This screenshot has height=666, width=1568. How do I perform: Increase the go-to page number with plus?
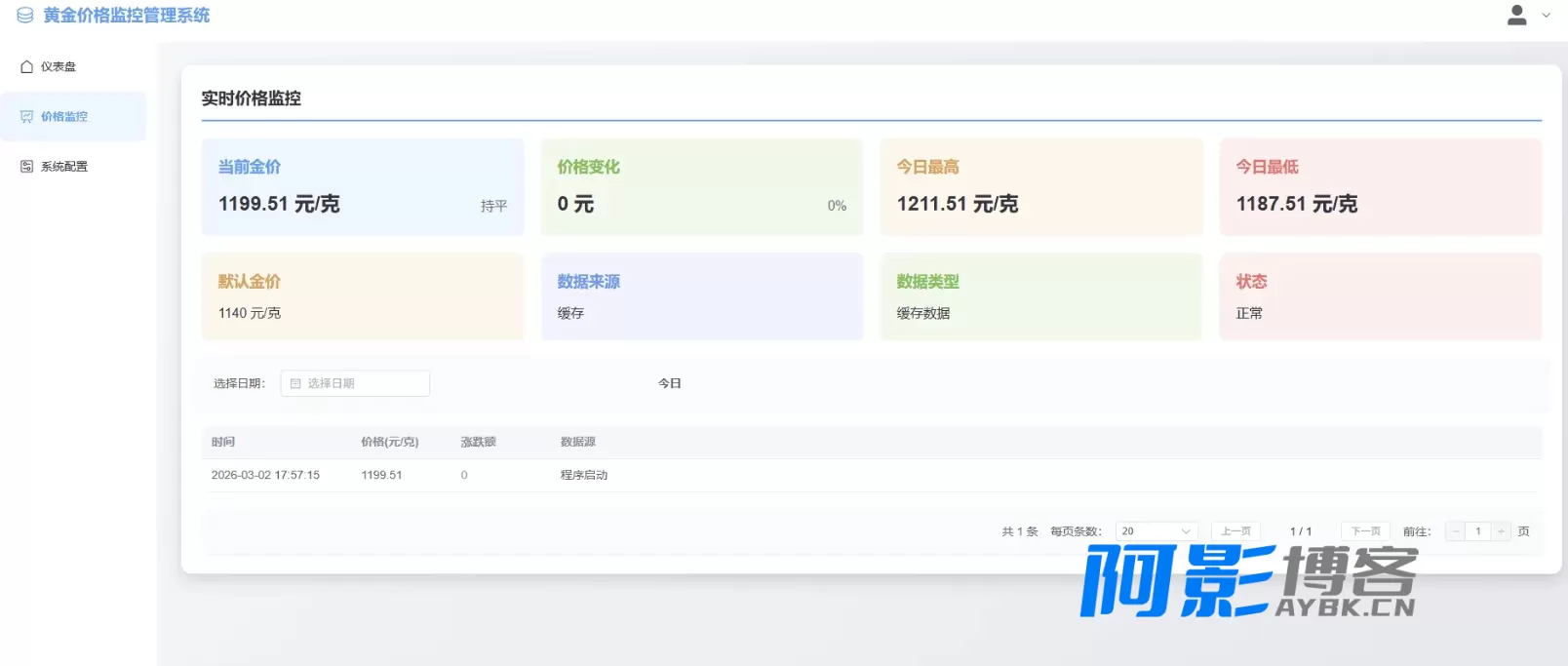(x=1502, y=531)
